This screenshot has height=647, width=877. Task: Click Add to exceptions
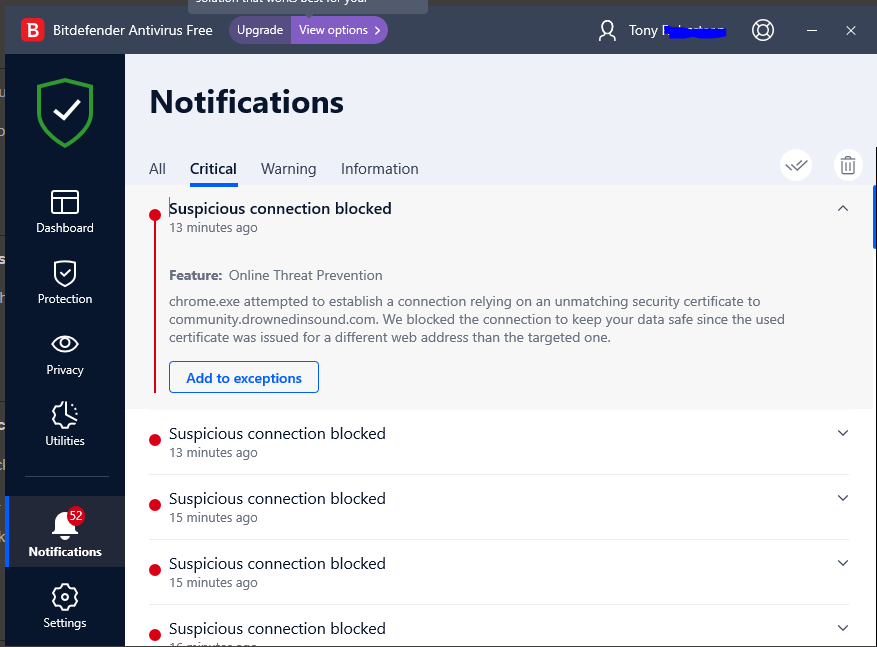[x=244, y=377]
